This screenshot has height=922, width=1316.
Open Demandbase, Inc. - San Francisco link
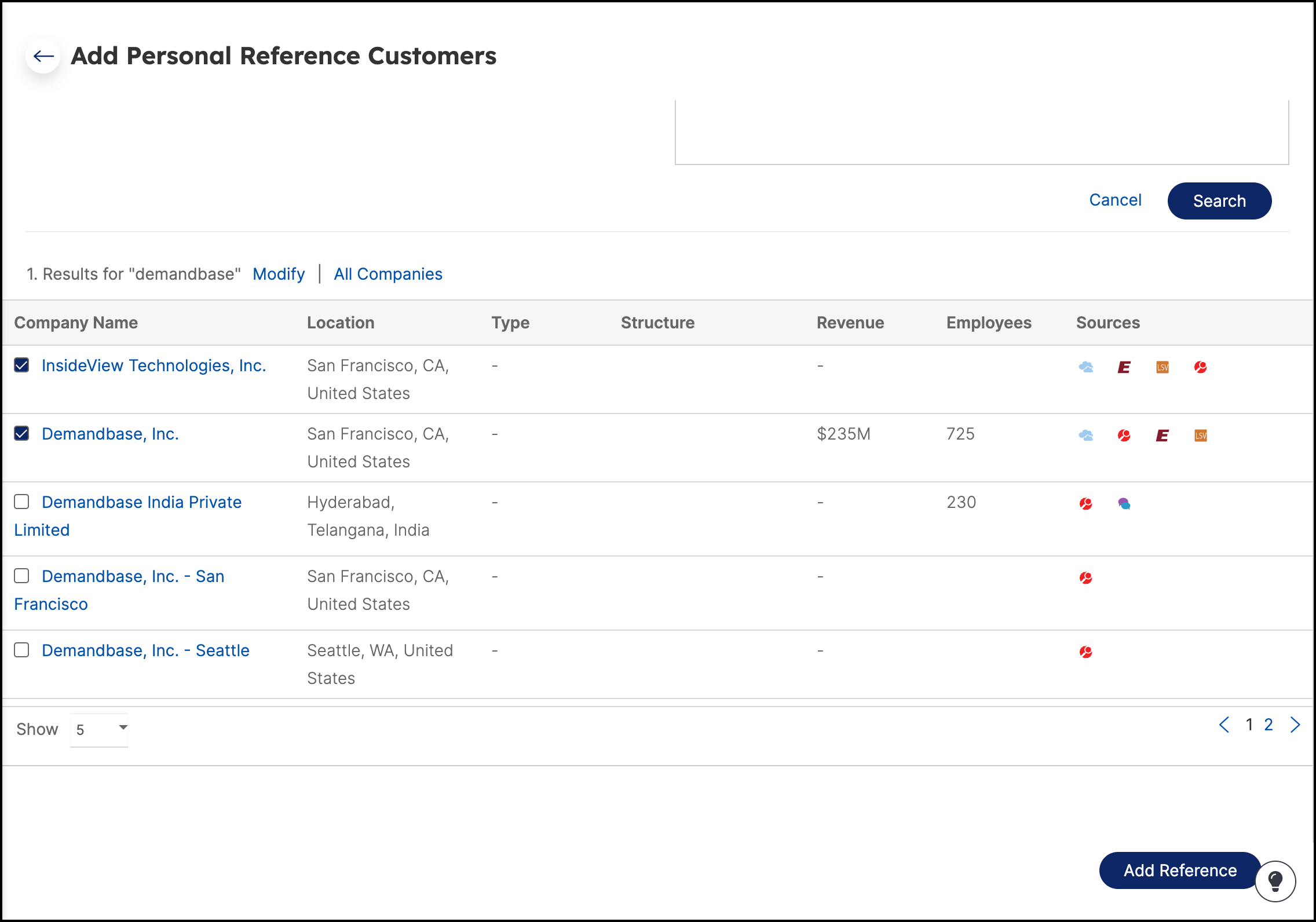click(x=119, y=590)
